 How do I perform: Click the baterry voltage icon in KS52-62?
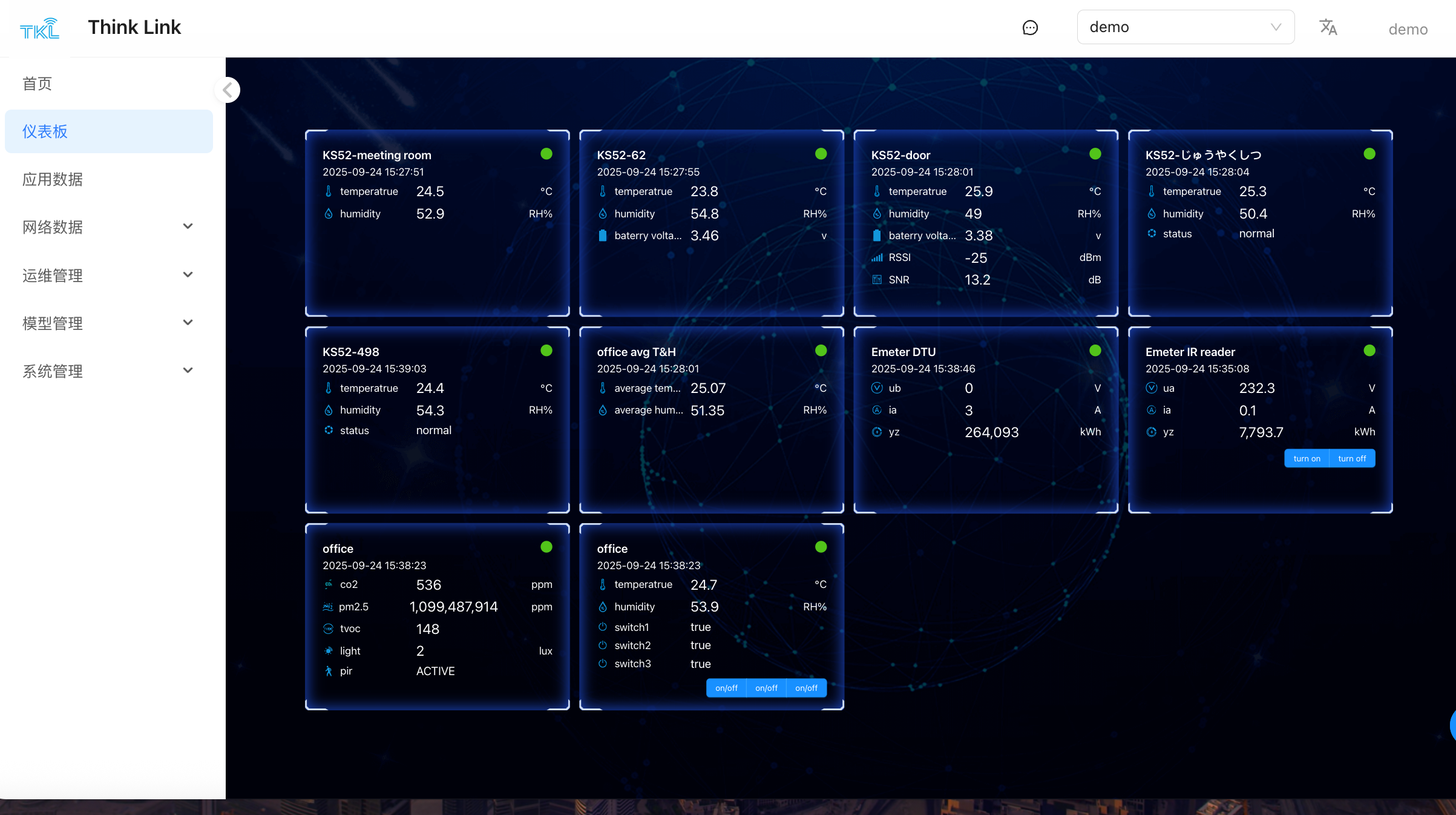click(x=603, y=236)
